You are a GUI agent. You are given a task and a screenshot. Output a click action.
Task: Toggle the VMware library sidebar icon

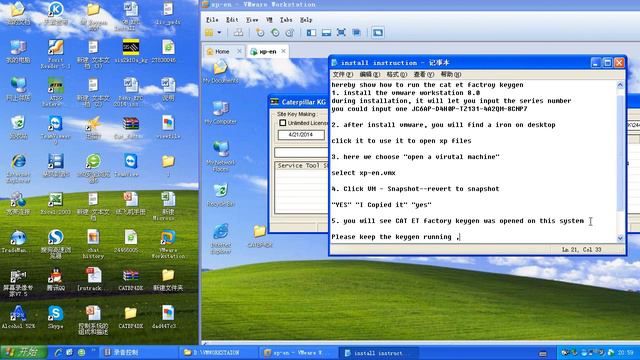pyautogui.click(x=311, y=33)
